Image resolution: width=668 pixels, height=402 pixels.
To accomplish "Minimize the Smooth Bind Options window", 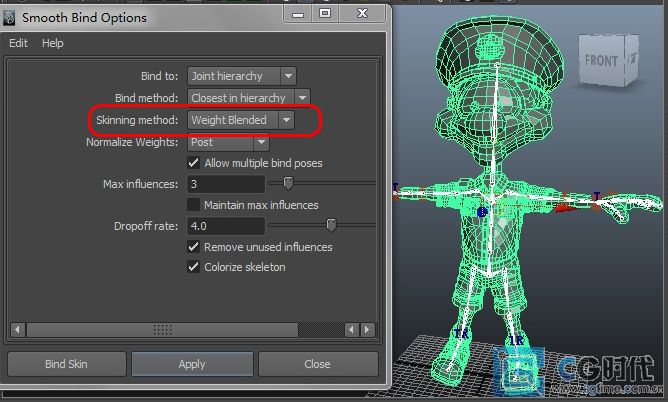I will [298, 14].
